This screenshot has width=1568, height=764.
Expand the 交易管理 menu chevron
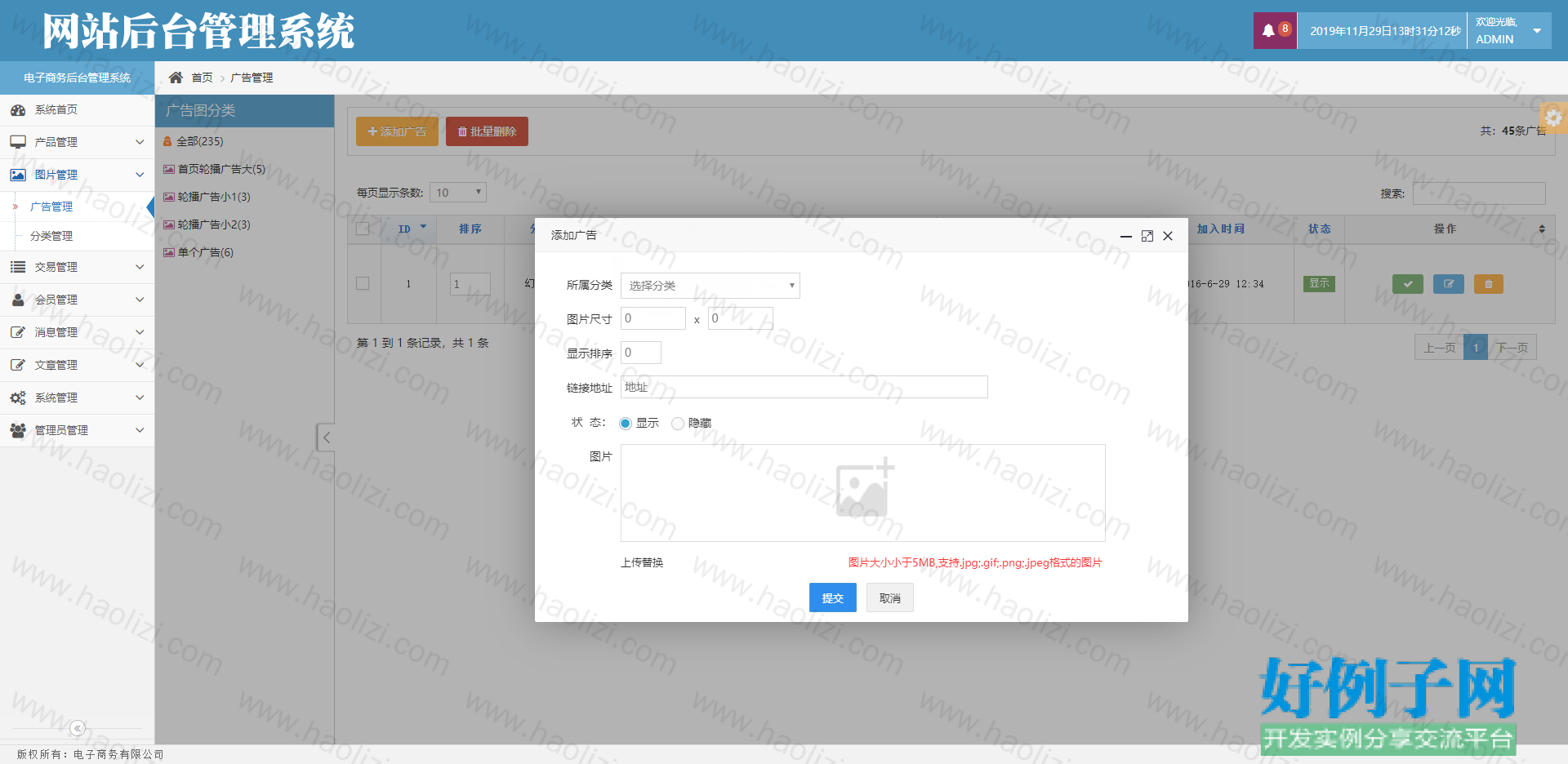pos(140,267)
